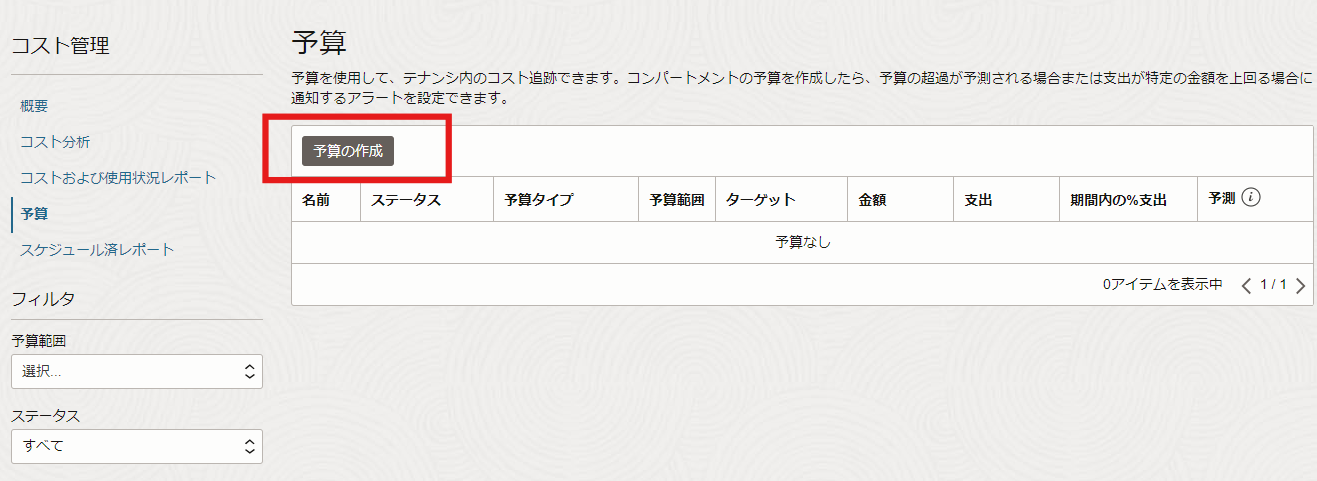Viewport: 1317px width, 481px height.
Task: Expand the ステータス filter dropdown showing すべて
Action: (x=137, y=446)
